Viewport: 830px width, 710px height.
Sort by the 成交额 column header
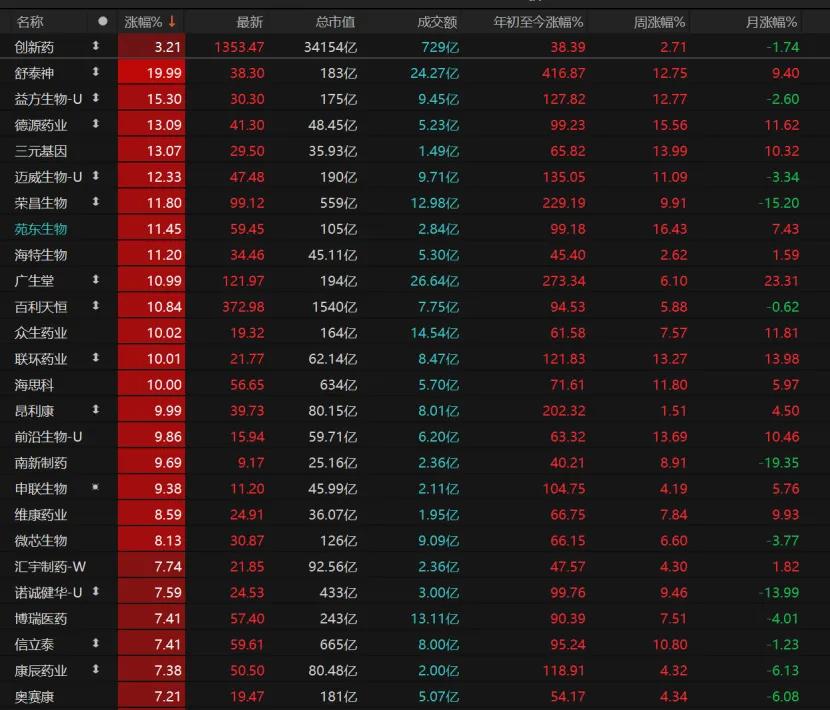pos(437,21)
